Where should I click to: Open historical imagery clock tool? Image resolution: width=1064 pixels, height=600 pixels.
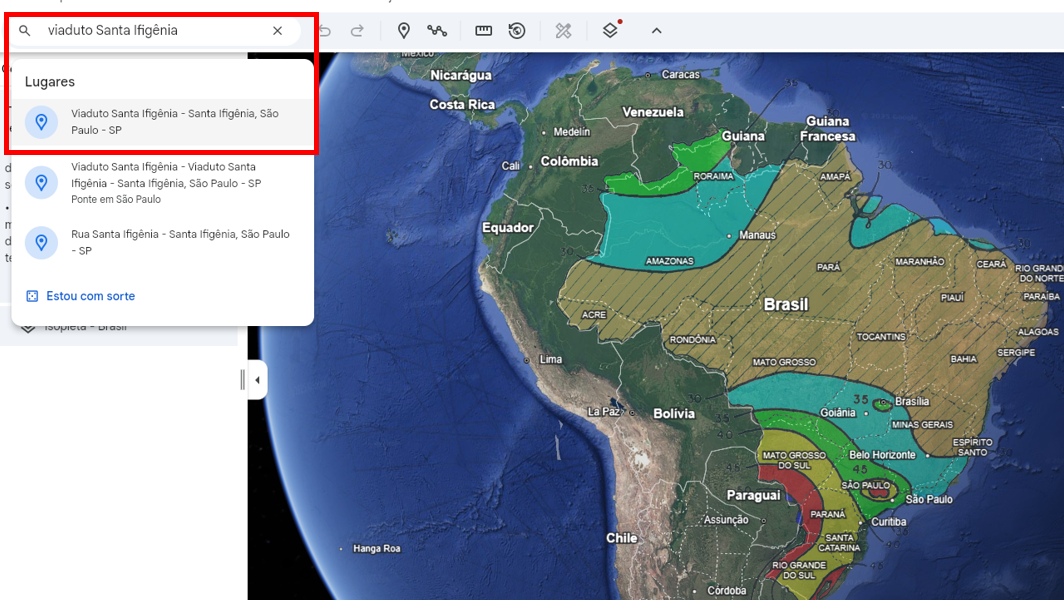(517, 31)
